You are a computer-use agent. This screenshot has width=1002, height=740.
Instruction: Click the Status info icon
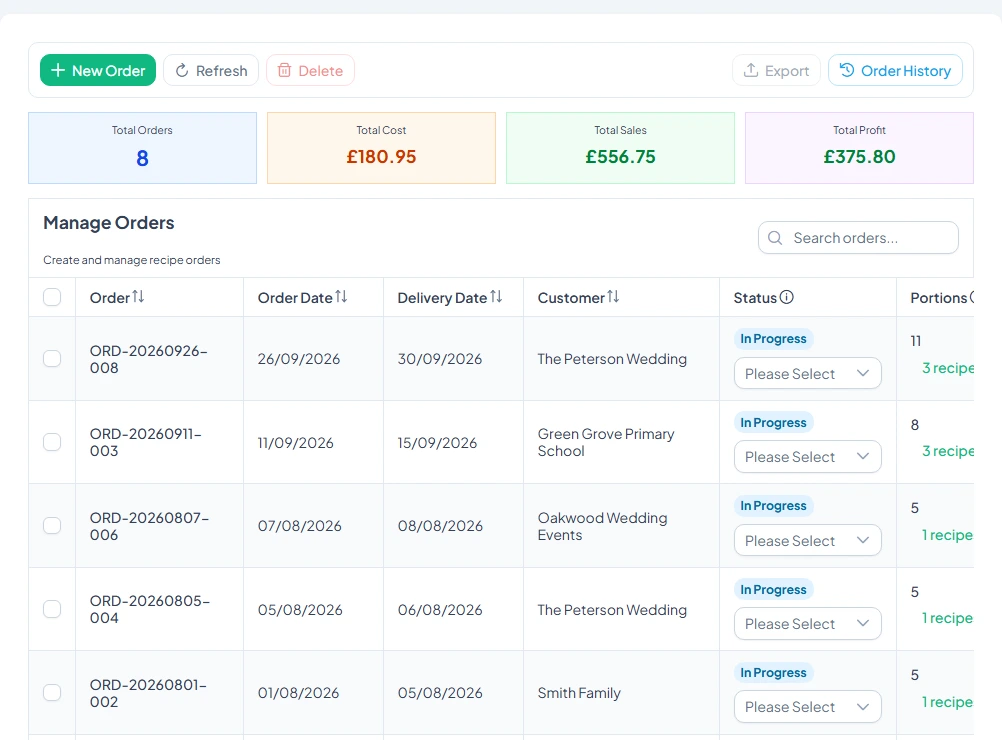787,297
